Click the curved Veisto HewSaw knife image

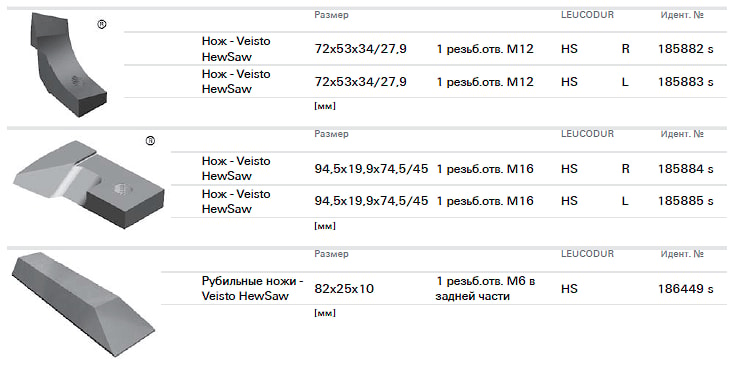click(x=69, y=64)
